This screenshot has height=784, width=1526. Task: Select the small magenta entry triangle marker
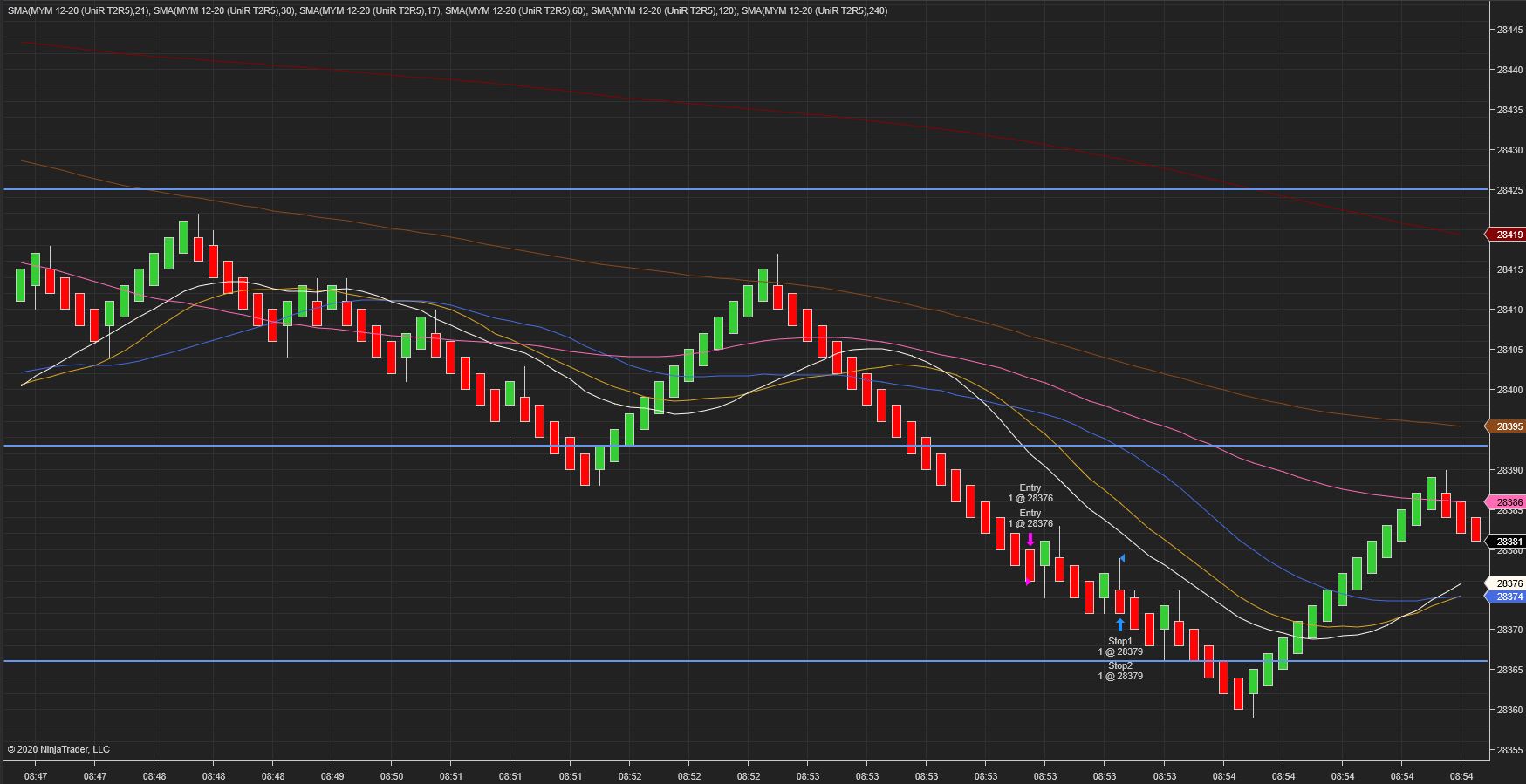click(1029, 582)
